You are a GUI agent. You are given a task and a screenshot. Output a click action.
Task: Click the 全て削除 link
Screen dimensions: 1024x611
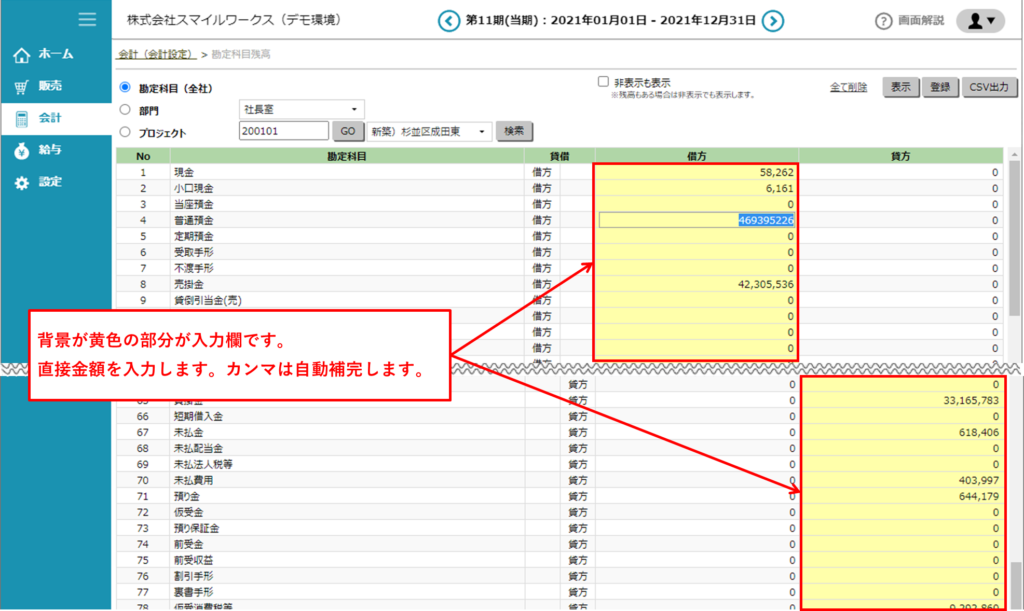(x=848, y=88)
